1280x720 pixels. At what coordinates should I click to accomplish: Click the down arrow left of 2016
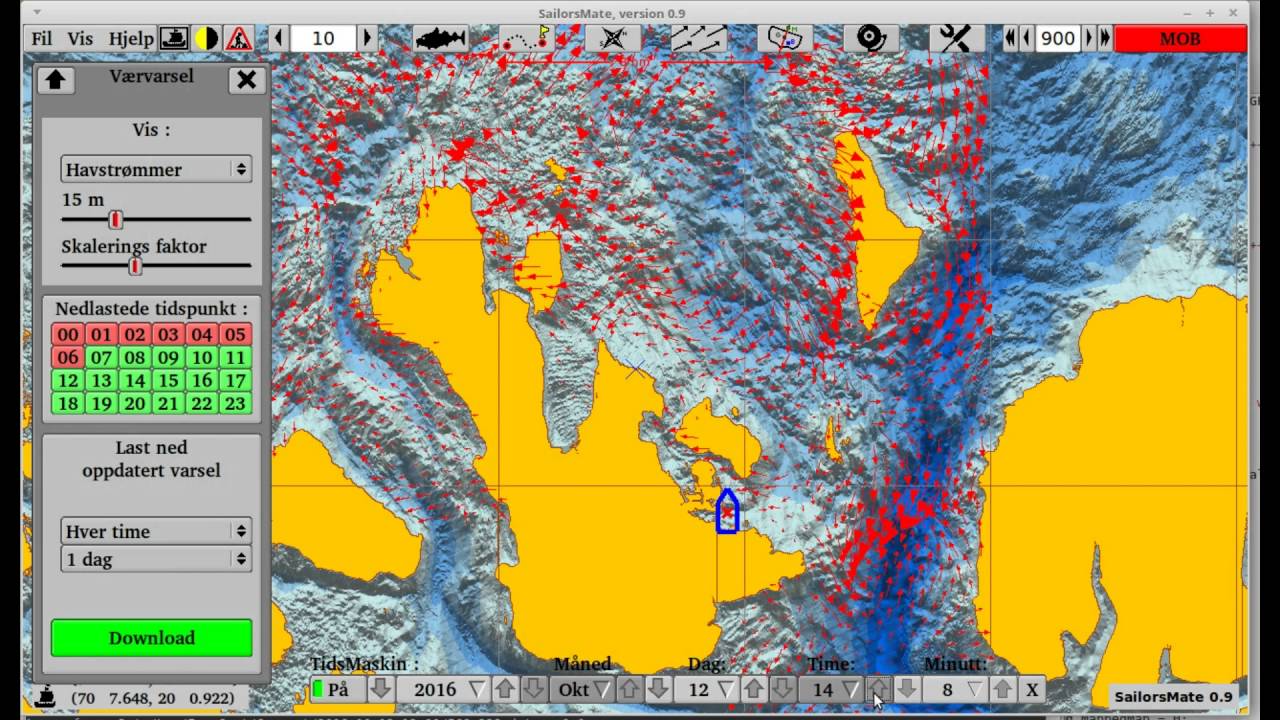pos(380,690)
